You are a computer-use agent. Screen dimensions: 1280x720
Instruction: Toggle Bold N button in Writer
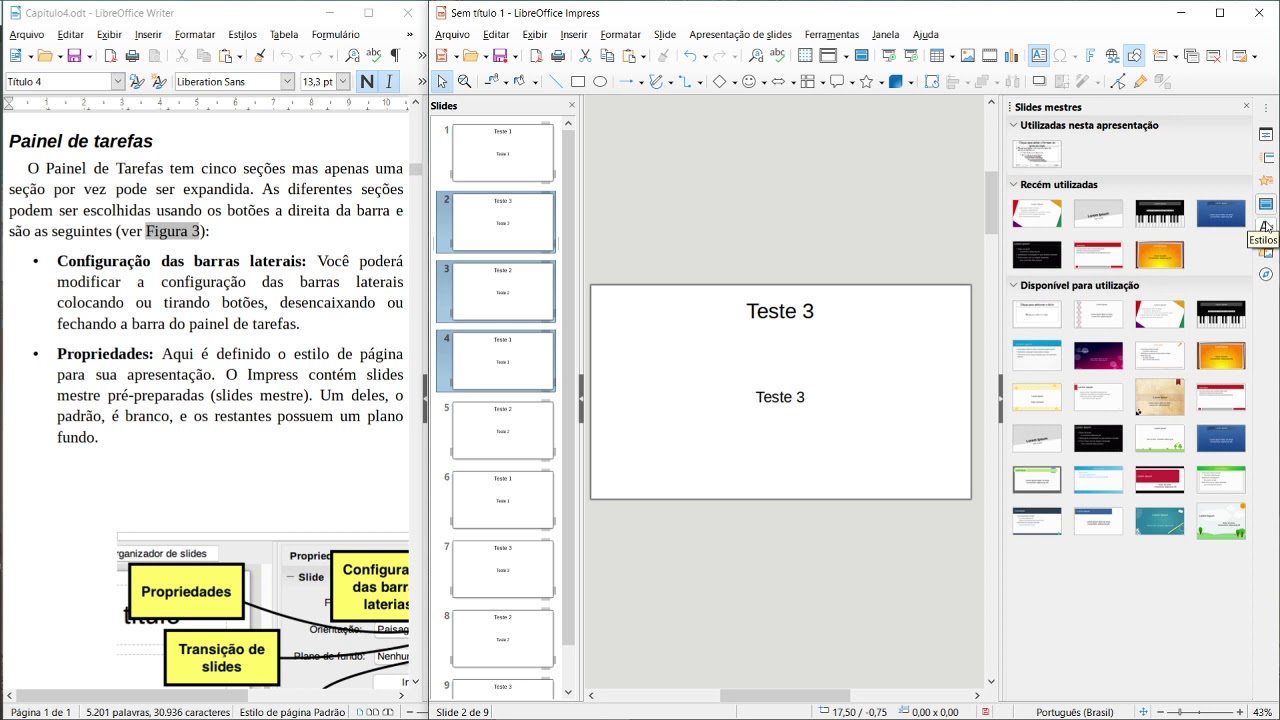click(x=366, y=82)
